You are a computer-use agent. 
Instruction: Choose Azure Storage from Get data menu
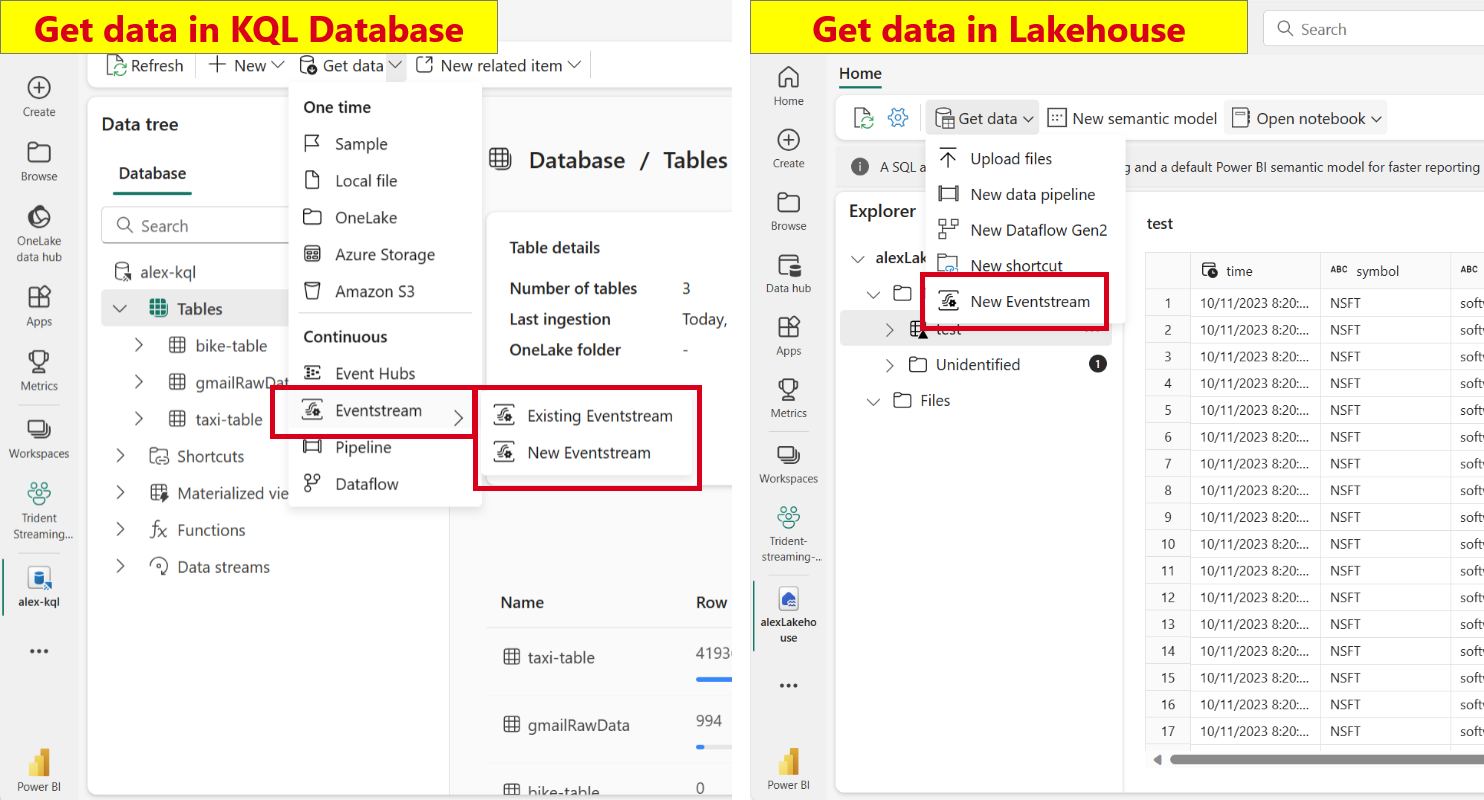click(x=385, y=255)
